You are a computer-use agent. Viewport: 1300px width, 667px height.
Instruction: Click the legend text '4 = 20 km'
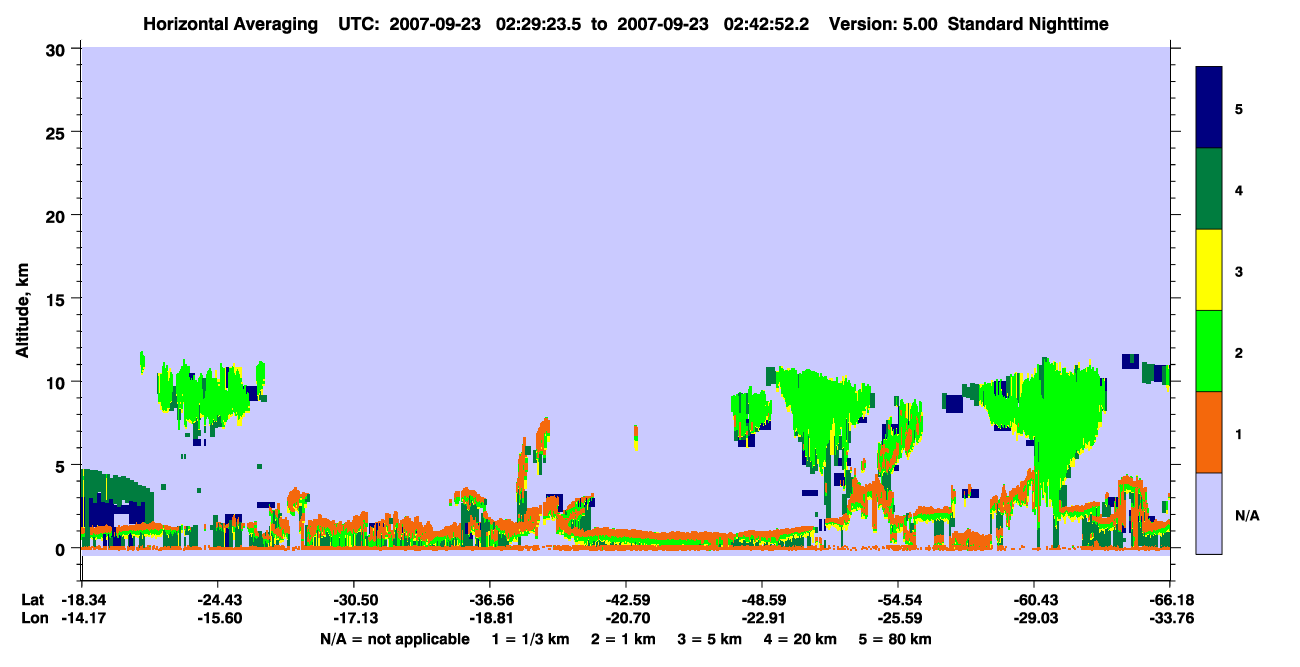[802, 639]
